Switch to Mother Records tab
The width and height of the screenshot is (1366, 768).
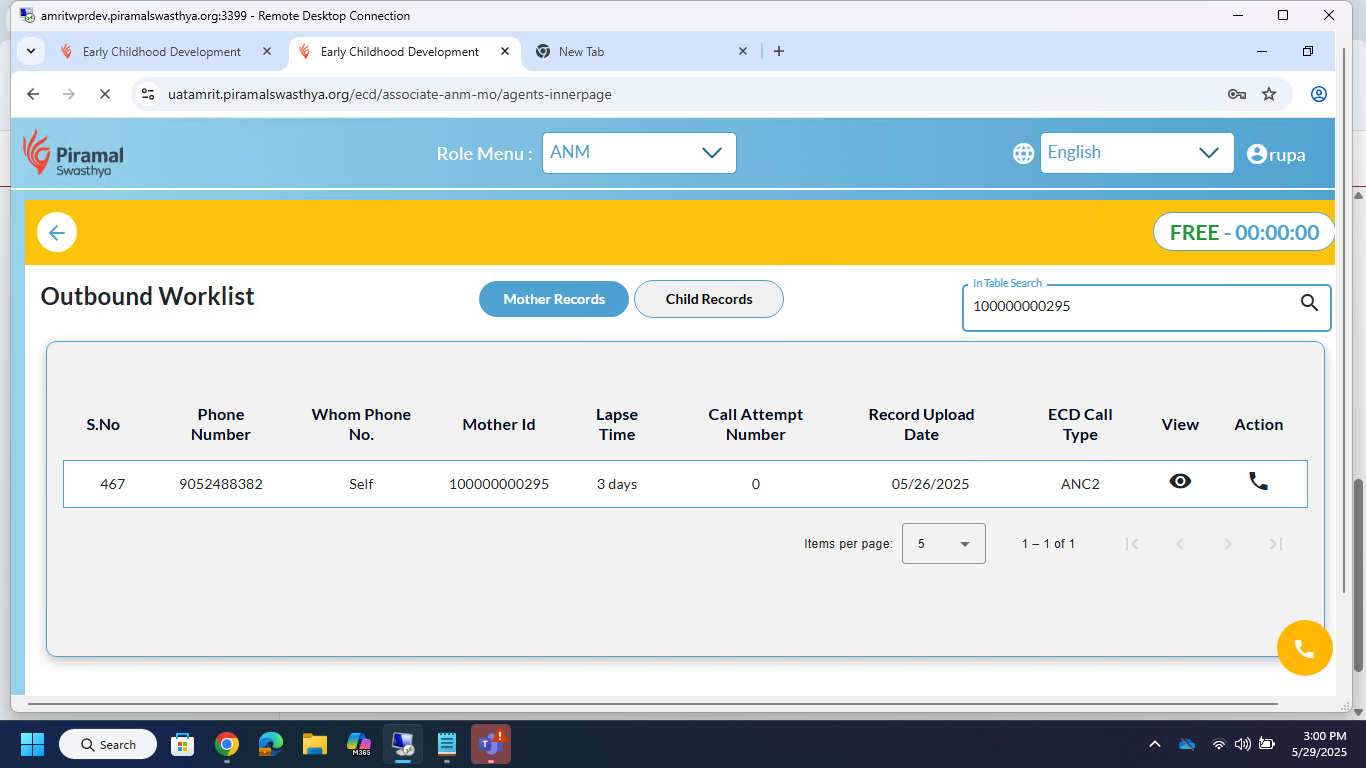[554, 299]
